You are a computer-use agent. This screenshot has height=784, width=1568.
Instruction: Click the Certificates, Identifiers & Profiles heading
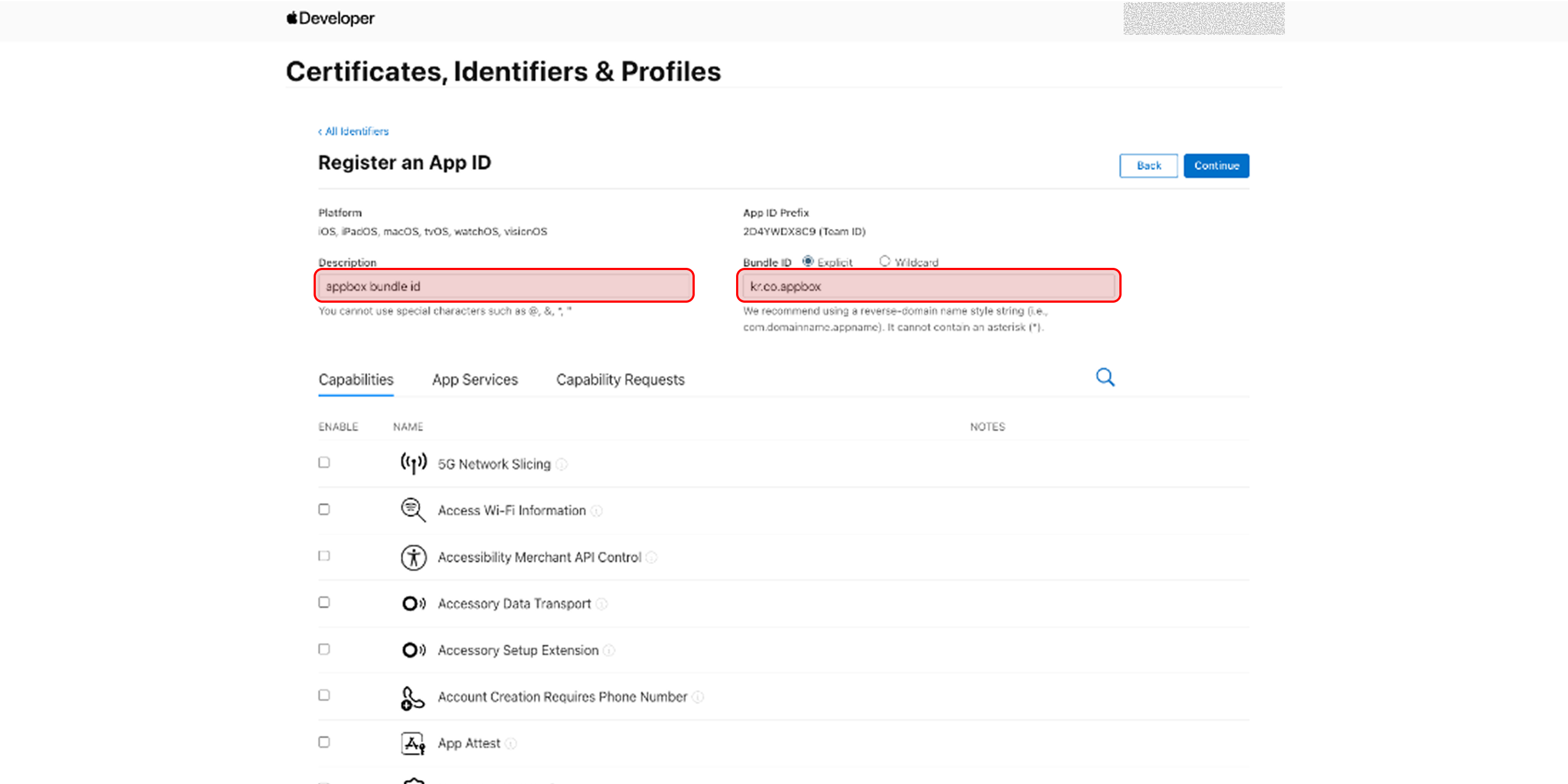(504, 71)
